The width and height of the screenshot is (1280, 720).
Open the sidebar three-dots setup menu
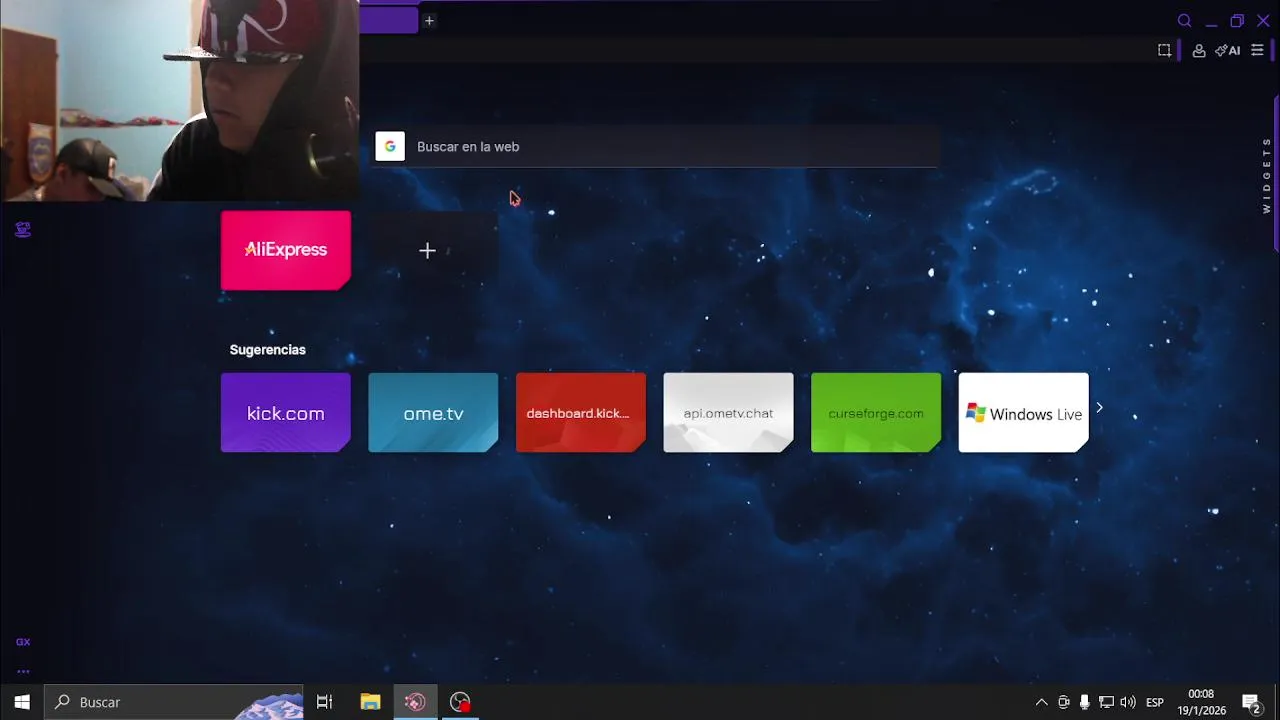coord(23,671)
